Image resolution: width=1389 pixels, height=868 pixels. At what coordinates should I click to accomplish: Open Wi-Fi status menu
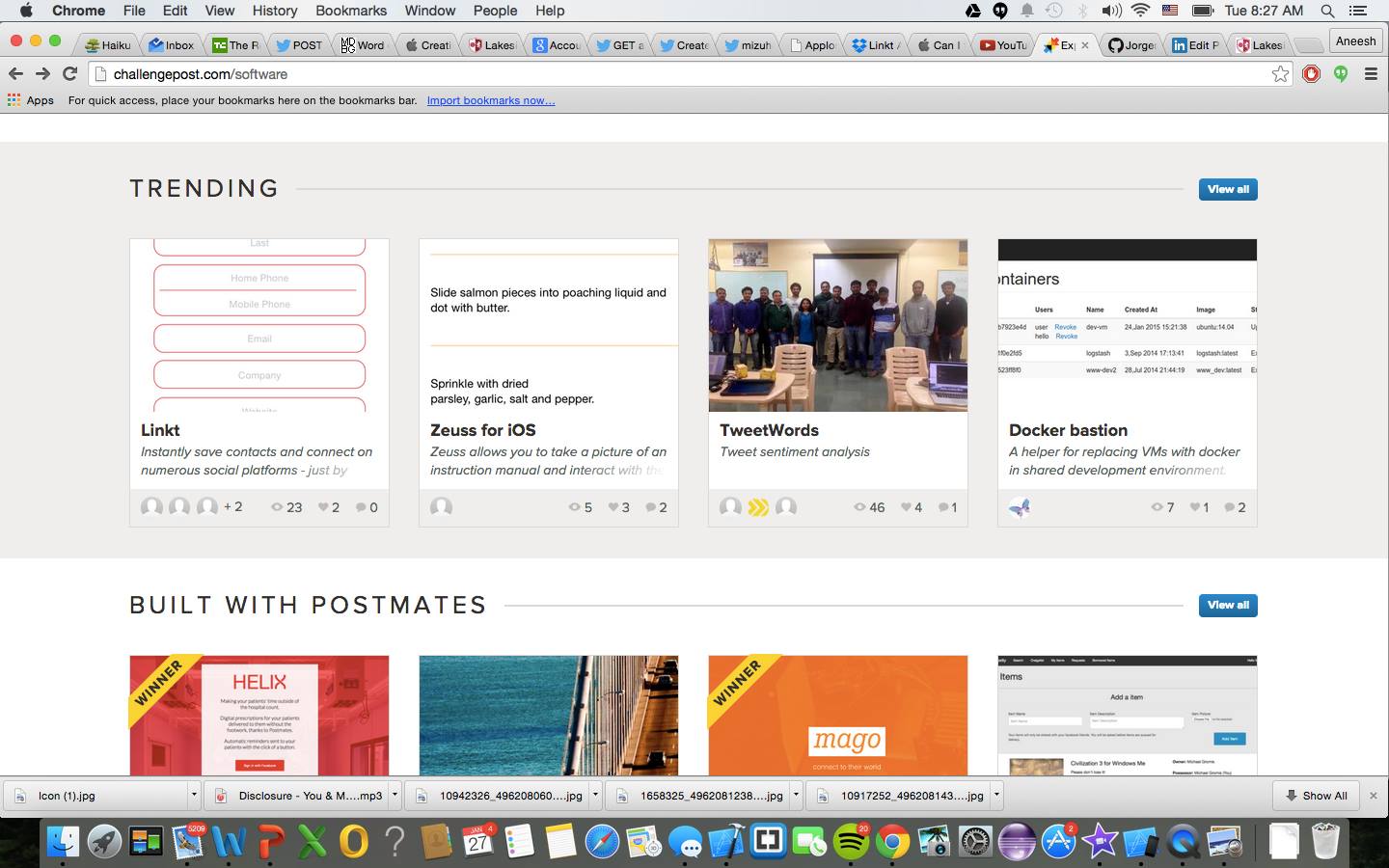tap(1140, 11)
